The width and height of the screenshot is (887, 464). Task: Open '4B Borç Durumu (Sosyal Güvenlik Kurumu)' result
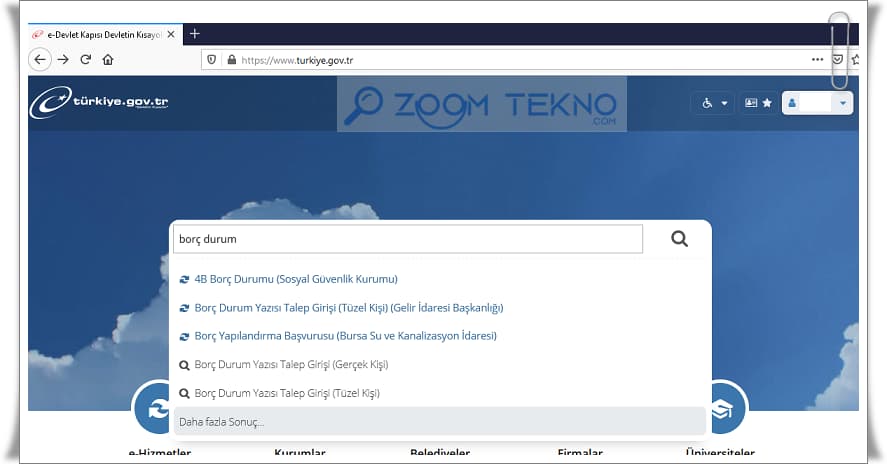296,279
